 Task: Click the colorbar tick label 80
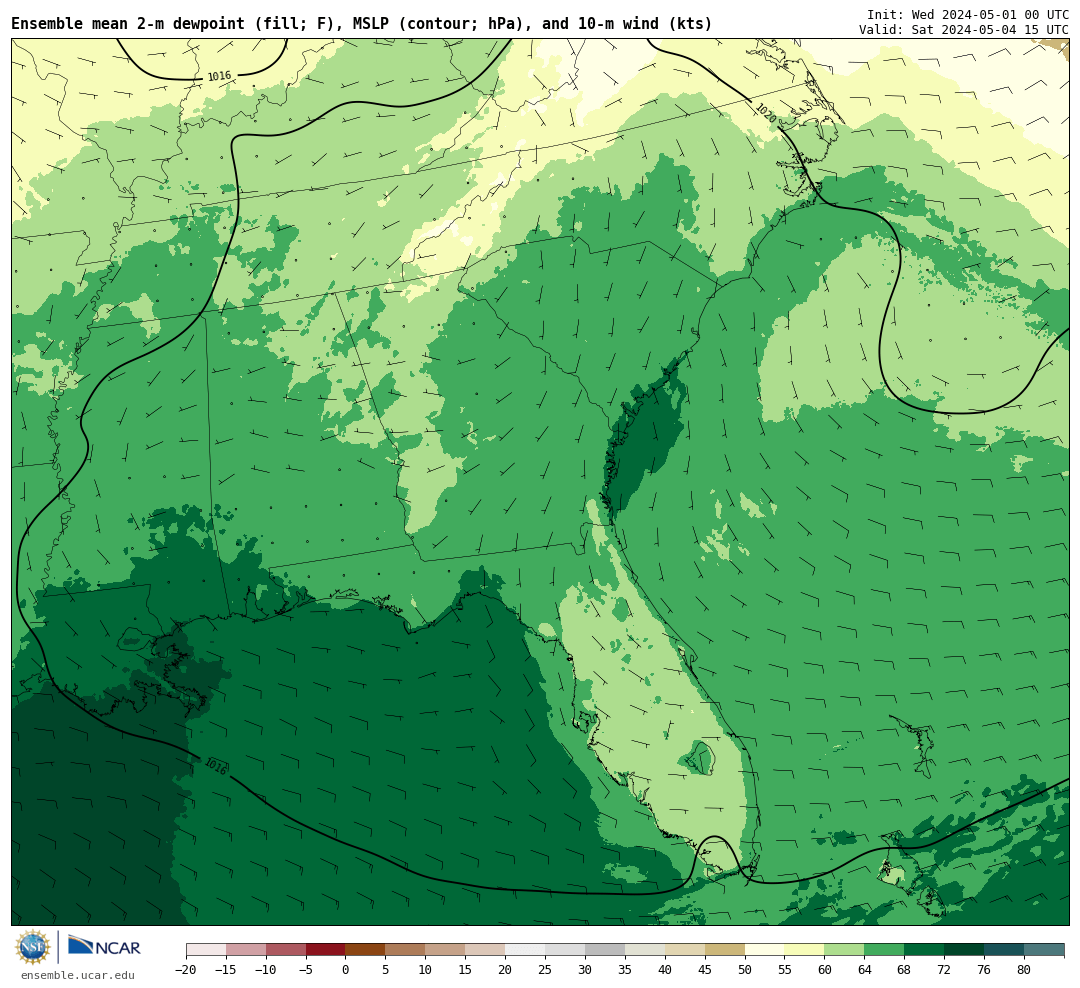(x=1024, y=970)
